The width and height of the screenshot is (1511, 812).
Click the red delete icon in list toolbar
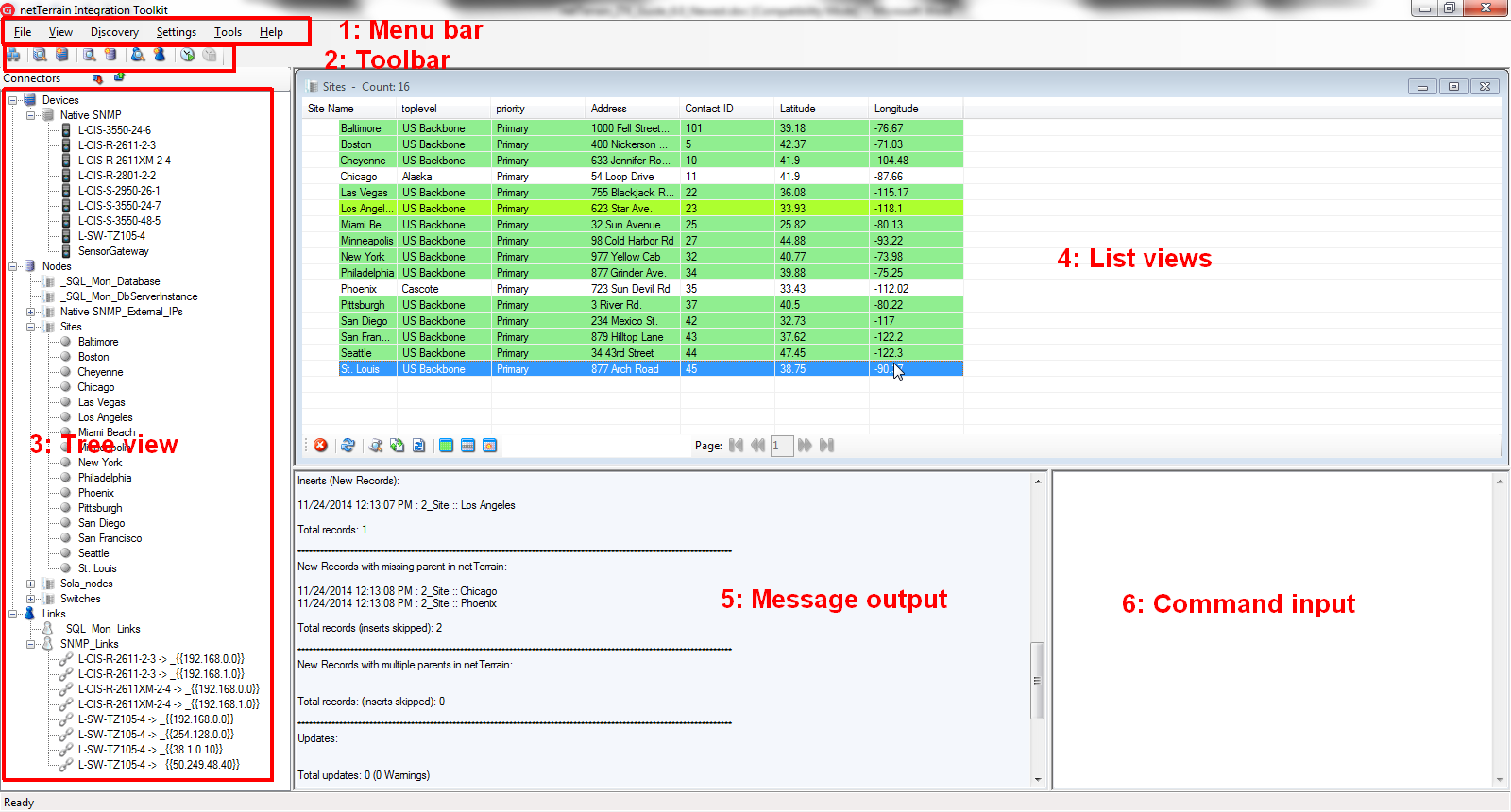321,446
